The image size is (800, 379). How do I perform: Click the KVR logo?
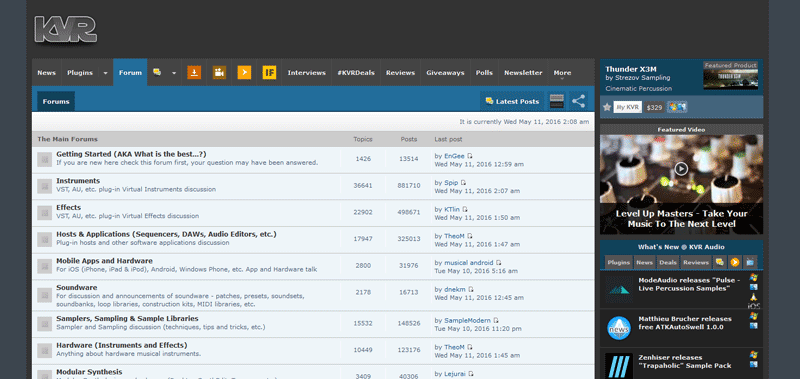click(x=65, y=29)
